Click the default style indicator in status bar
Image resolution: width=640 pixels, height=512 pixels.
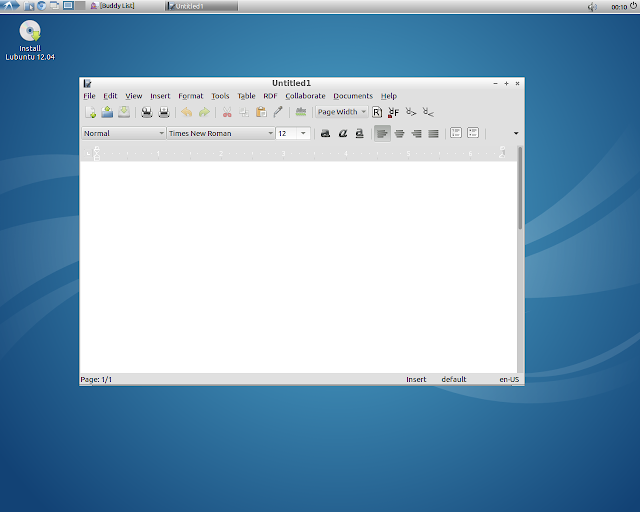pos(453,379)
